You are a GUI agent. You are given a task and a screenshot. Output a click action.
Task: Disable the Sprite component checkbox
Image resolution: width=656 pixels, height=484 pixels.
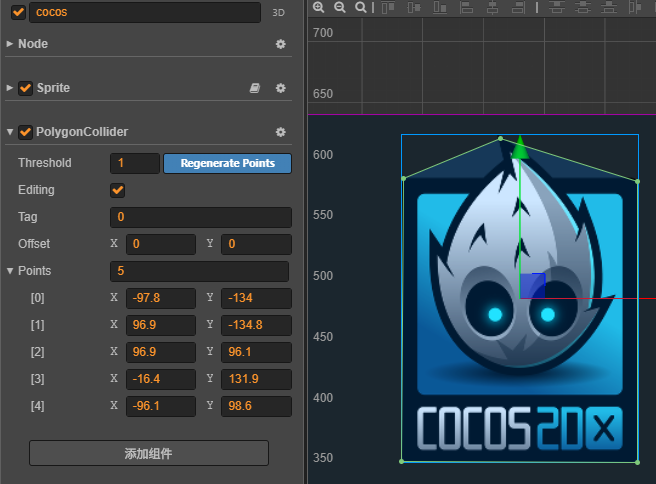coord(26,88)
